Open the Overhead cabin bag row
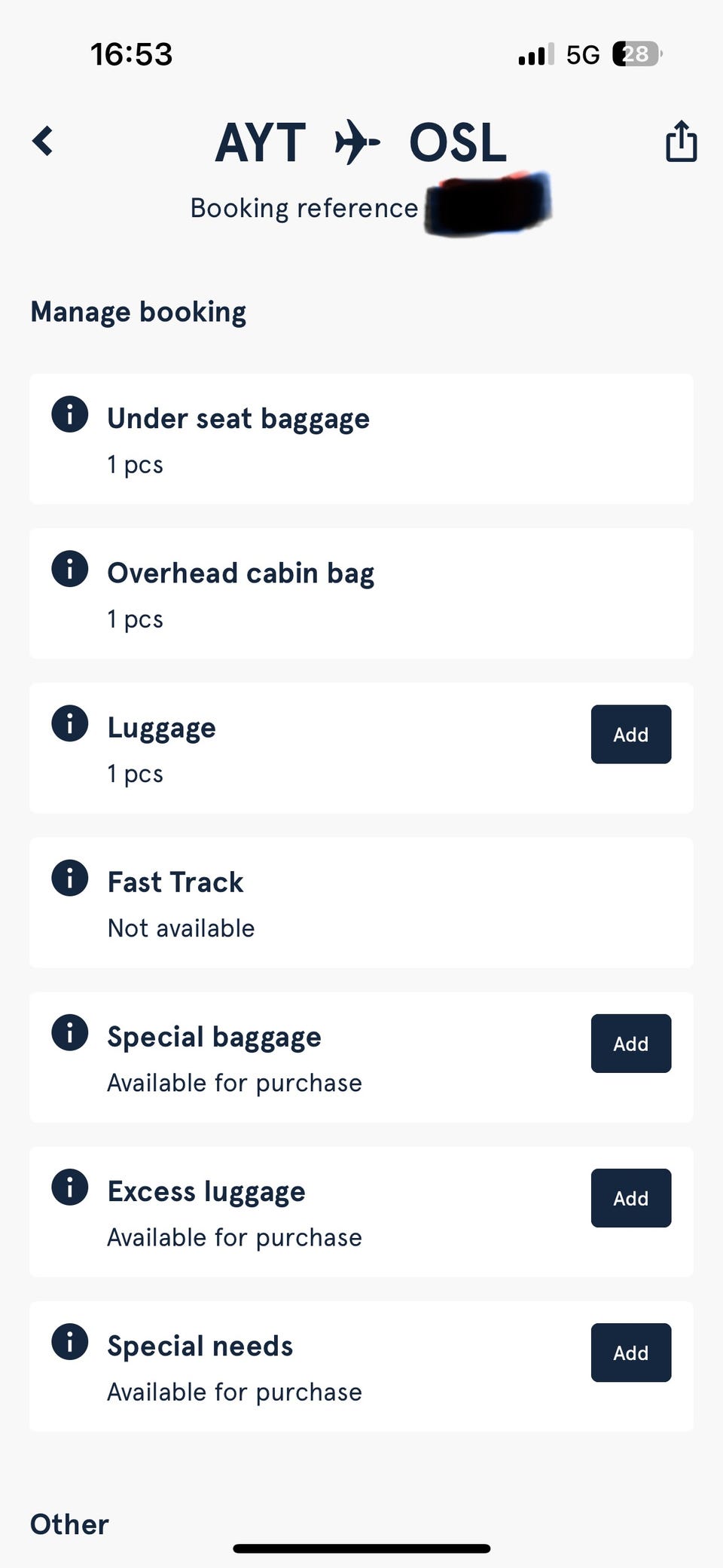Viewport: 723px width, 1568px height. point(361,594)
